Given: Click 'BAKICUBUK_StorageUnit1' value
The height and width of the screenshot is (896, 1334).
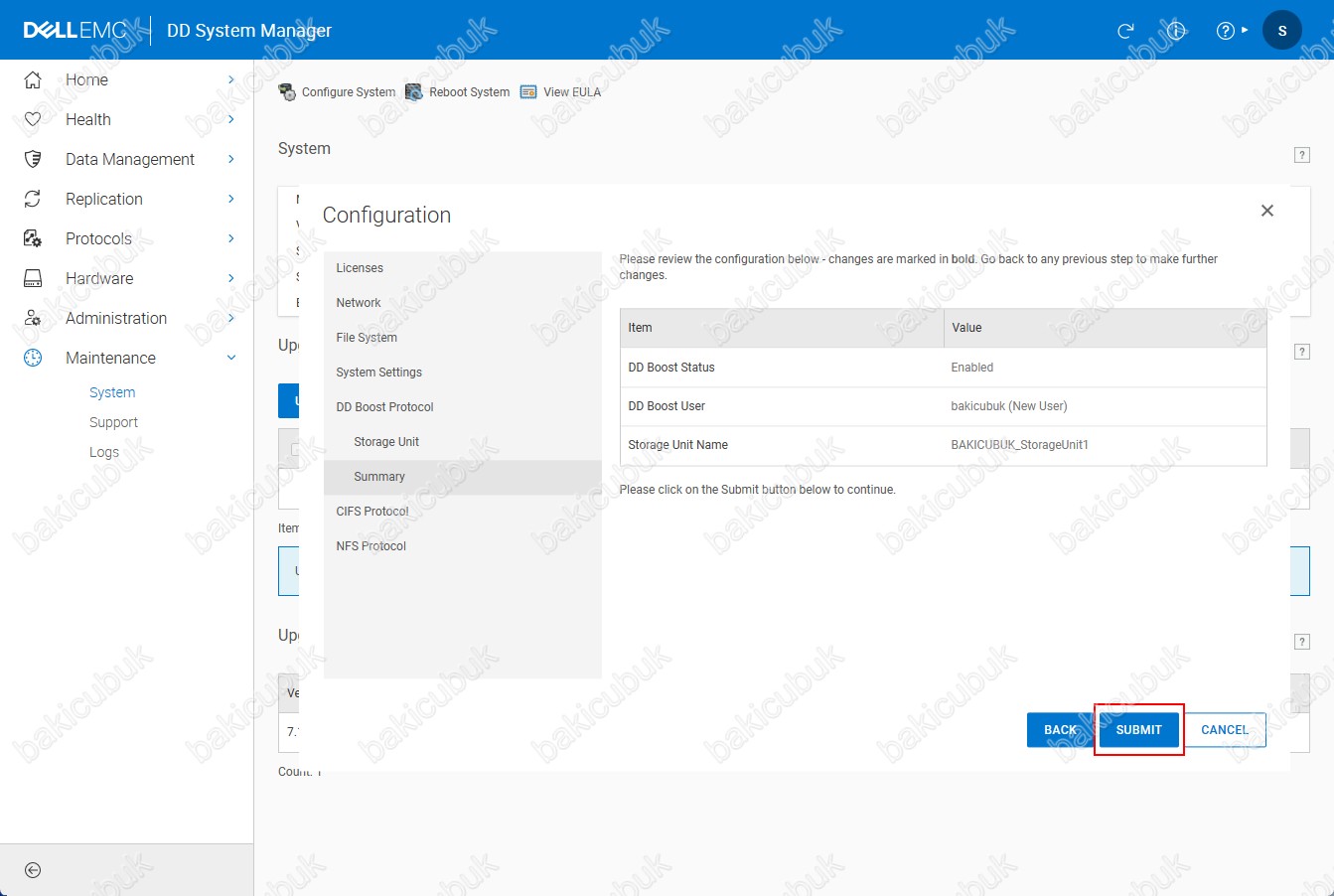Looking at the screenshot, I should pos(1020,445).
